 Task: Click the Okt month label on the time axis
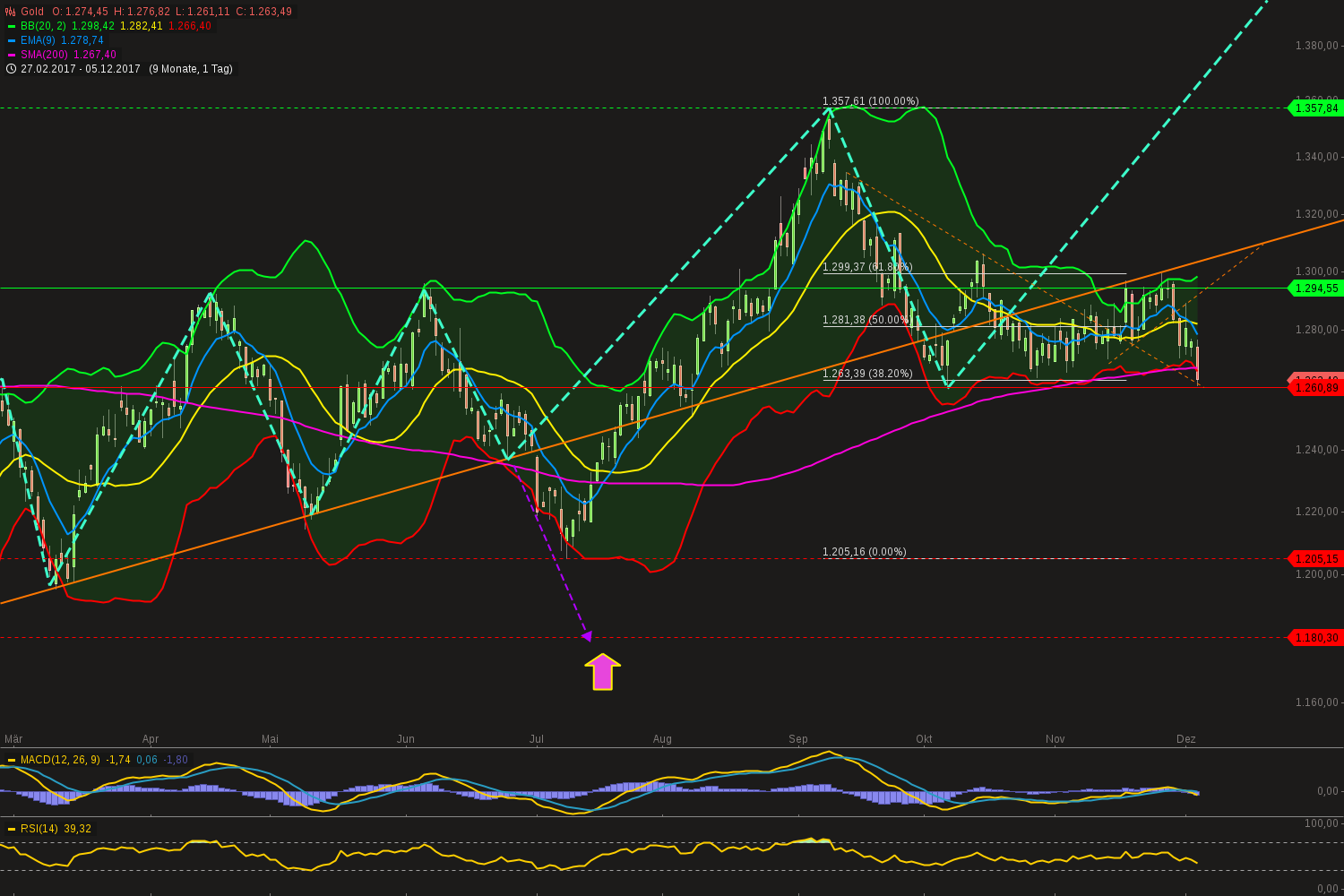click(924, 739)
